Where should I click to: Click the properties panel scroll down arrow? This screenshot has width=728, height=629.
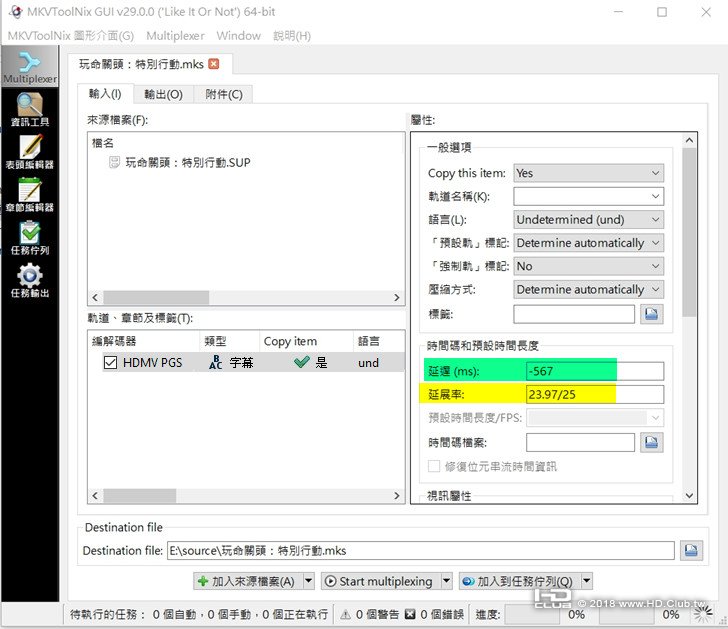click(x=689, y=496)
